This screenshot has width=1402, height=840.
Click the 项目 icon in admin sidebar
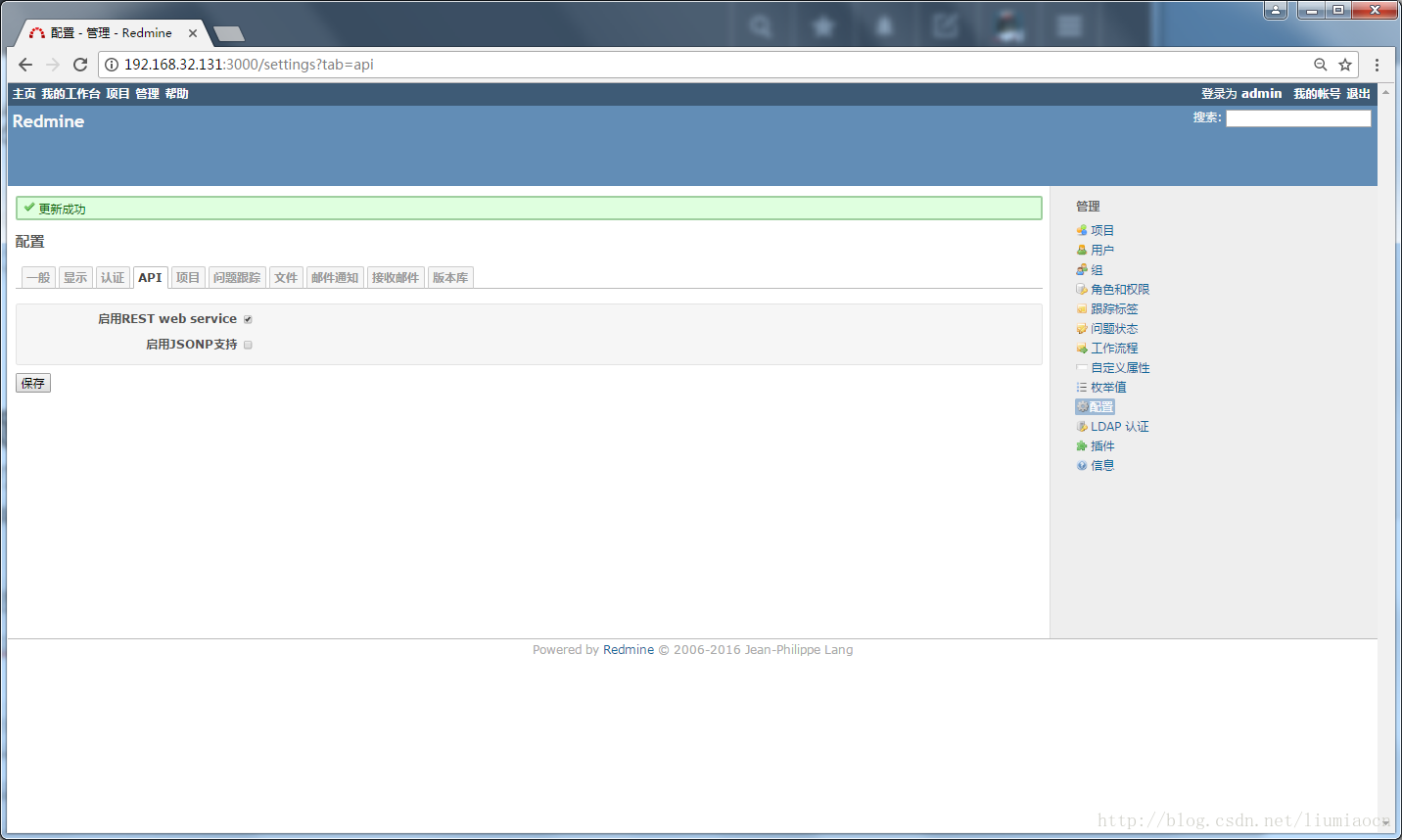pos(1082,231)
